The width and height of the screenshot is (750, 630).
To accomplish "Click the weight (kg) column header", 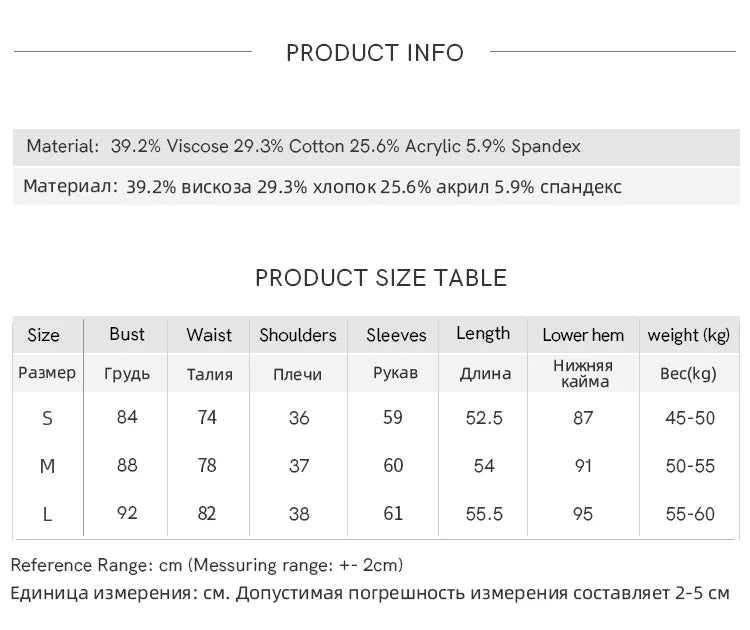I will click(x=688, y=335).
